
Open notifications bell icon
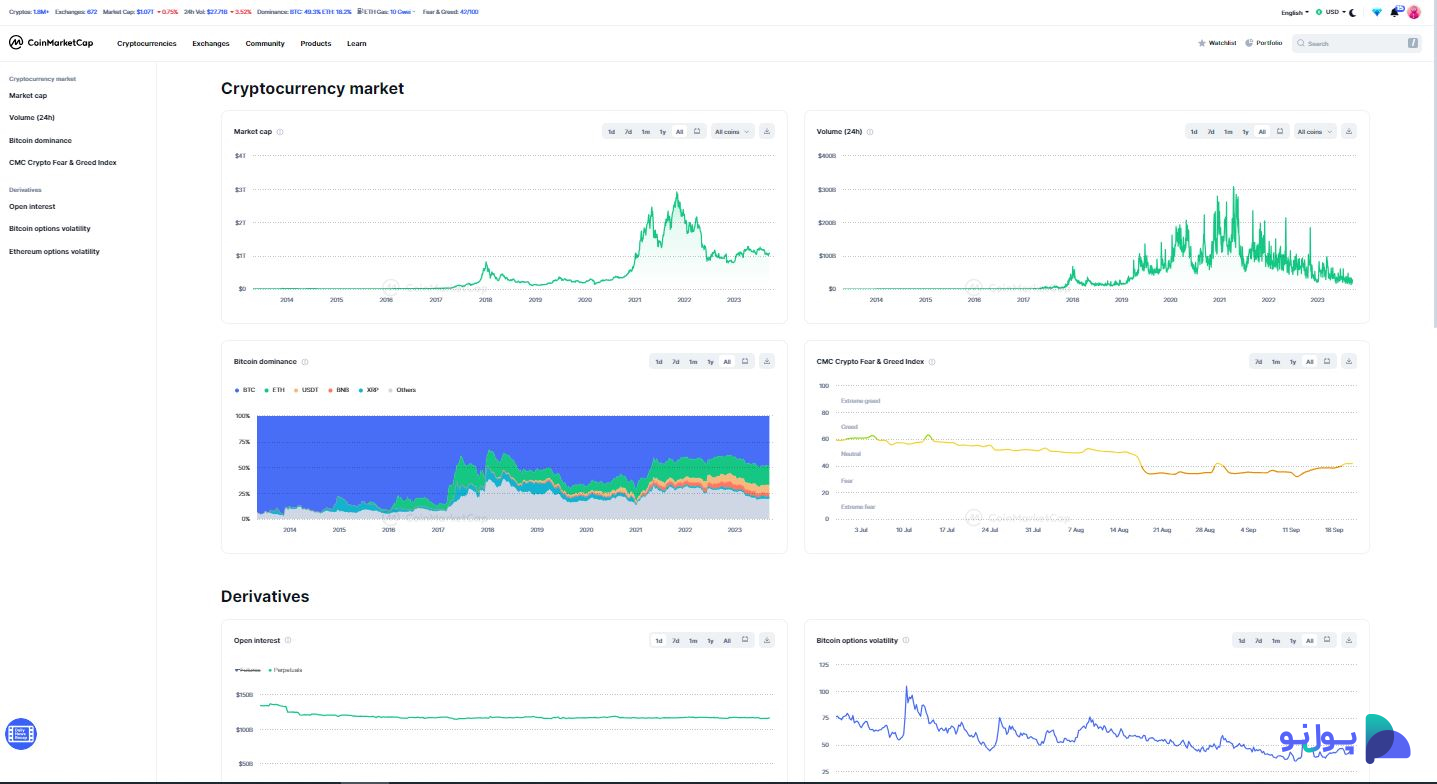tap(1395, 12)
